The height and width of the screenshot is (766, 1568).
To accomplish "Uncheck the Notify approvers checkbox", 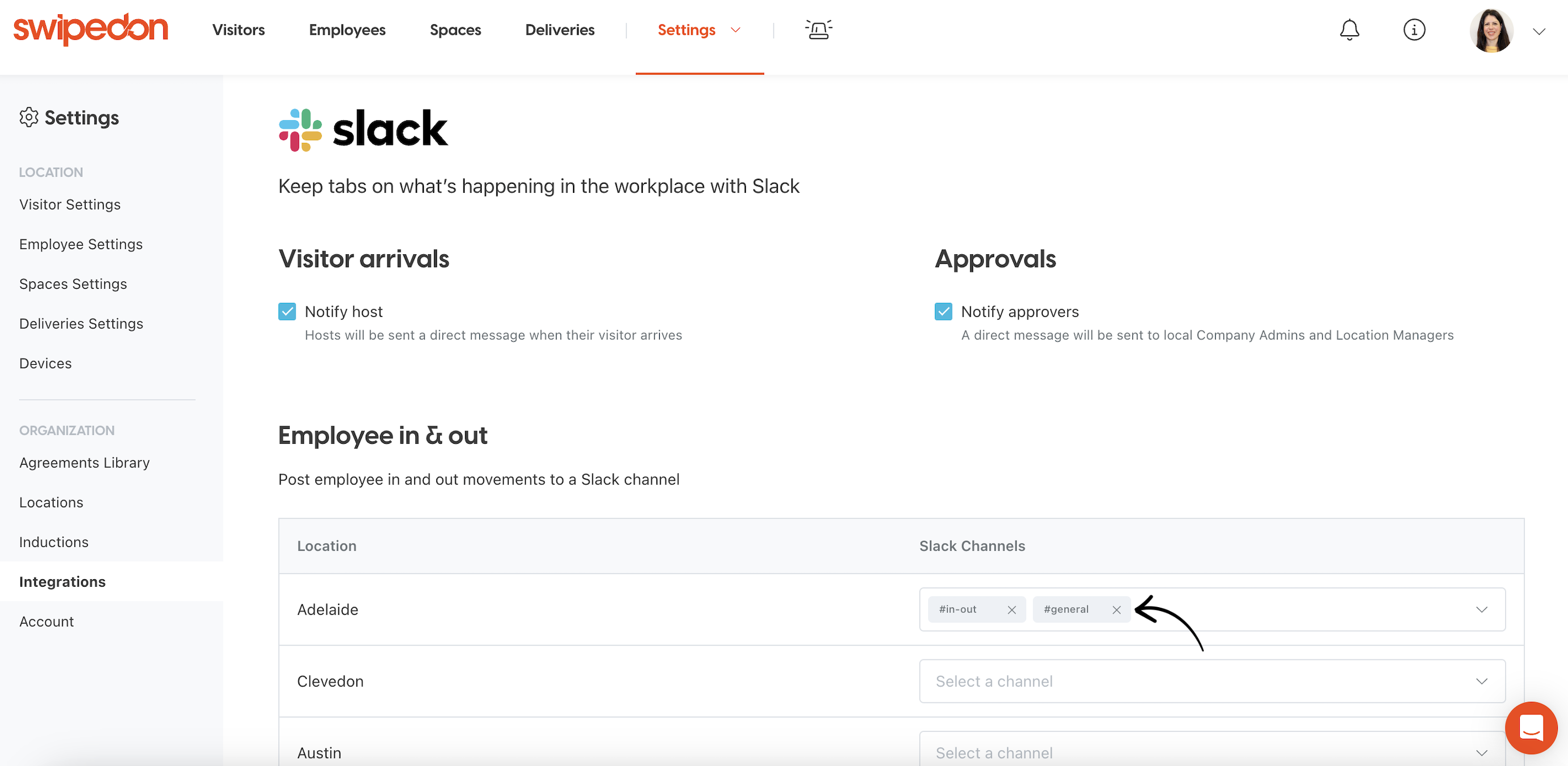I will [x=943, y=311].
